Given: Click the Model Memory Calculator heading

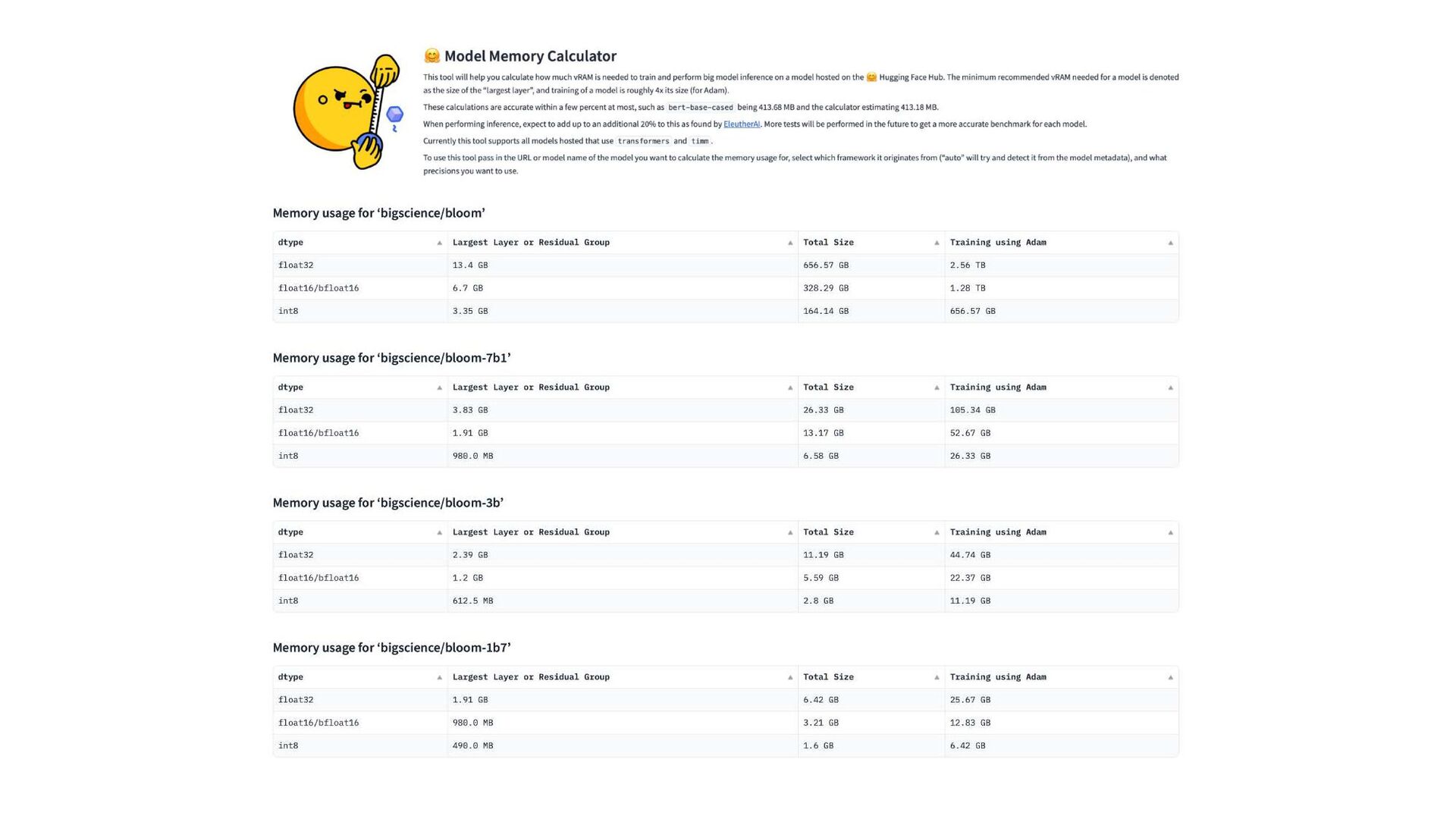Looking at the screenshot, I should pyautogui.click(x=520, y=56).
